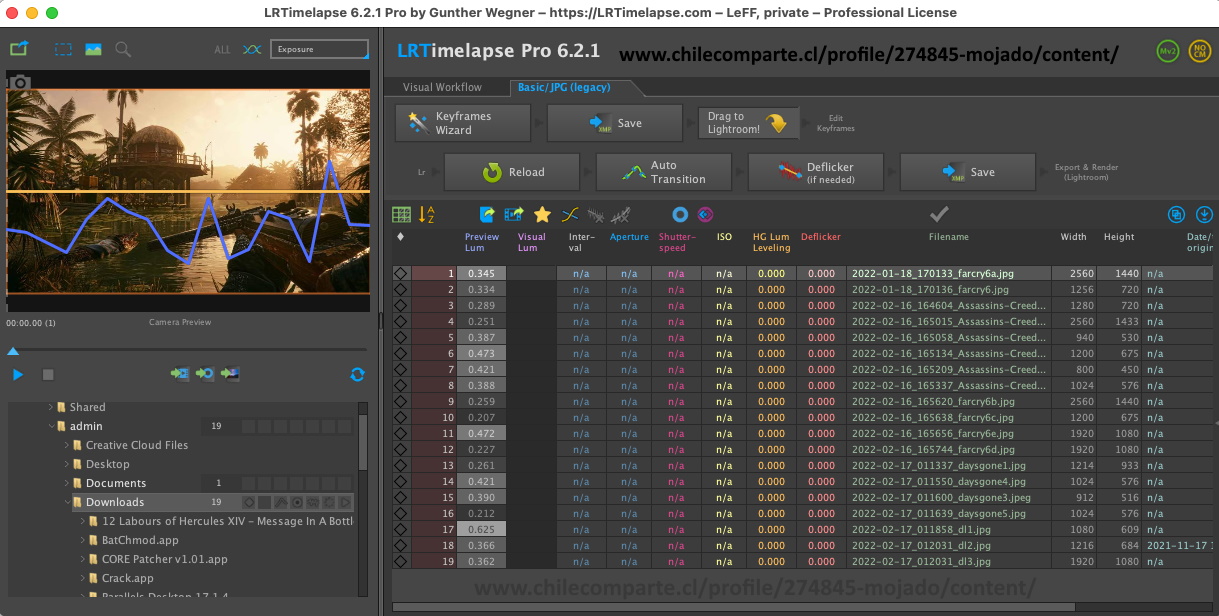The width and height of the screenshot is (1219, 616).
Task: Expand the BatChmod.app folder
Action: click(x=83, y=540)
